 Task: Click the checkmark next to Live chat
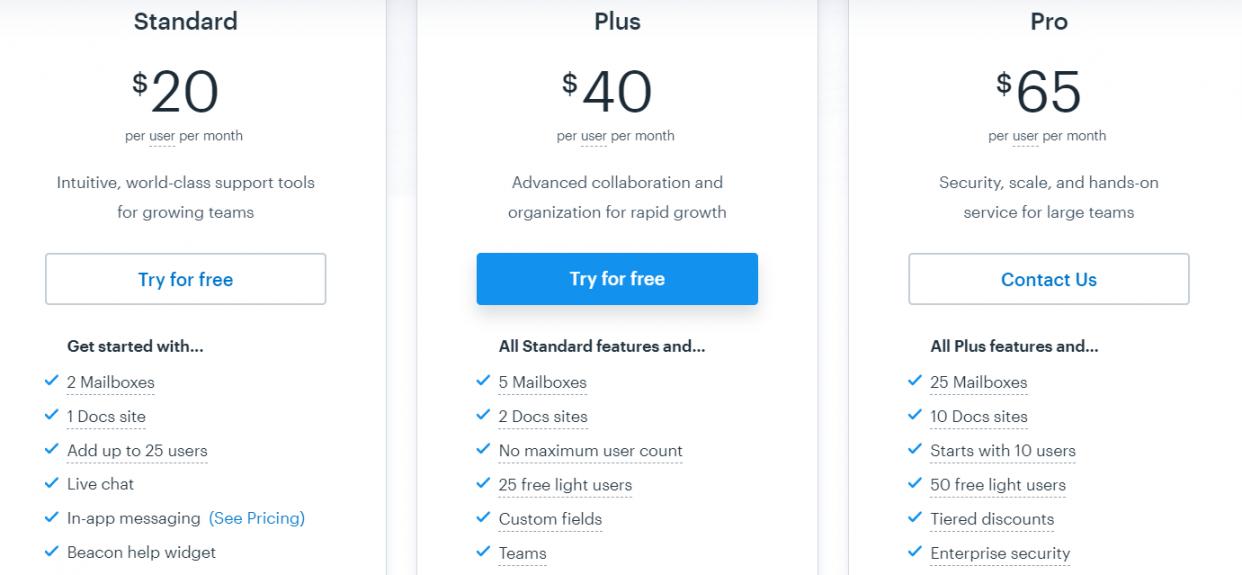52,483
